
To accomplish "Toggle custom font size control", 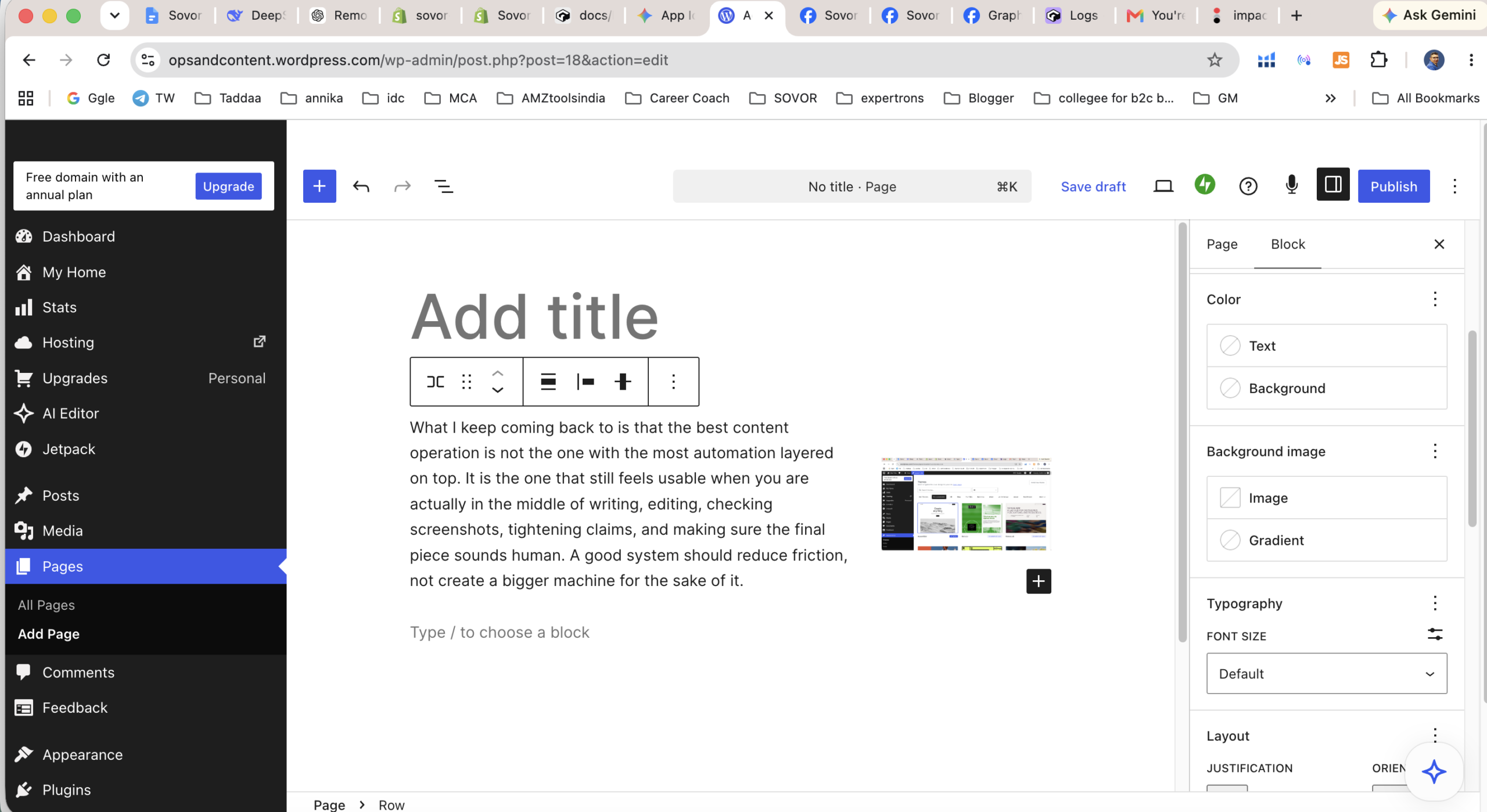I will click(x=1435, y=634).
